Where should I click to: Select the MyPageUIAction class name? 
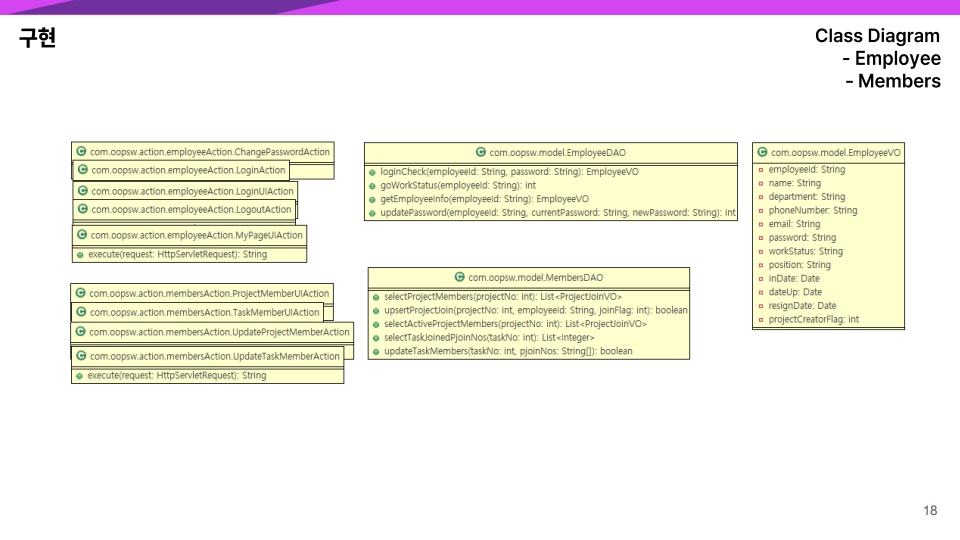[x=197, y=235]
